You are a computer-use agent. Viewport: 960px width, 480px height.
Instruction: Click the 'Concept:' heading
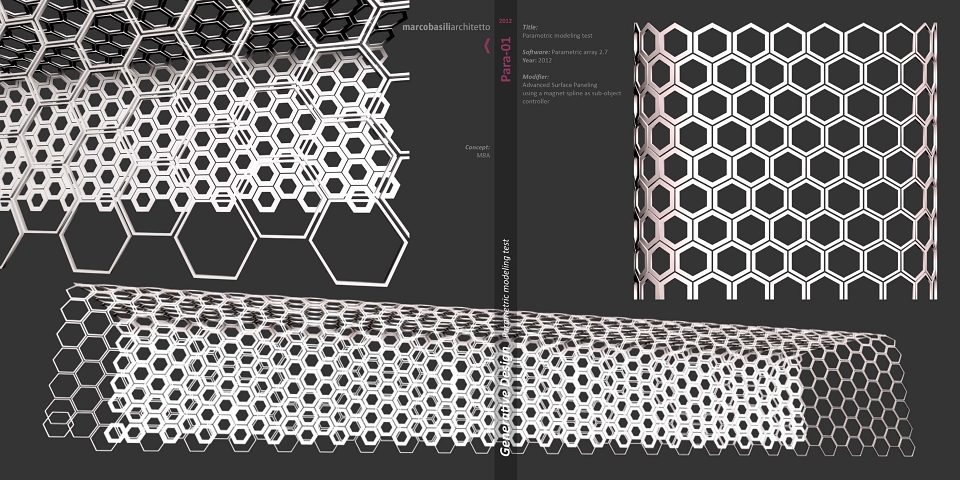coord(478,148)
